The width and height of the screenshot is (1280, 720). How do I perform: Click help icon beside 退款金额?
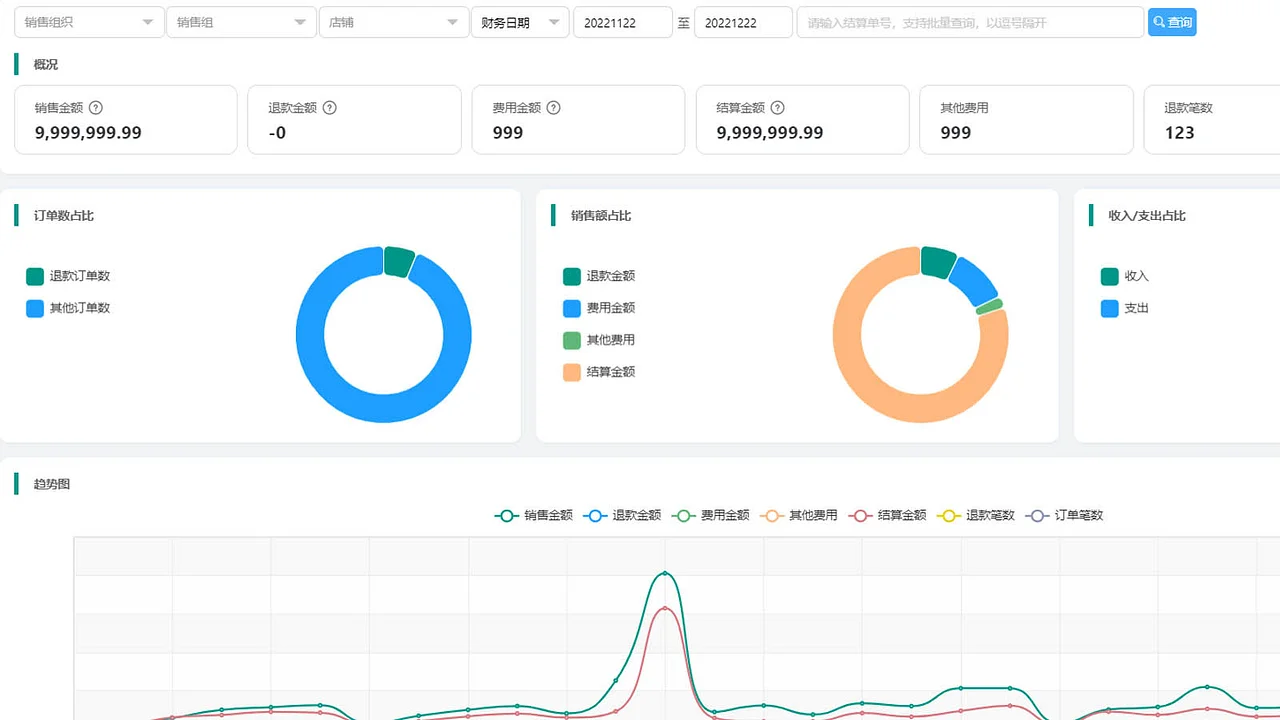(x=330, y=108)
